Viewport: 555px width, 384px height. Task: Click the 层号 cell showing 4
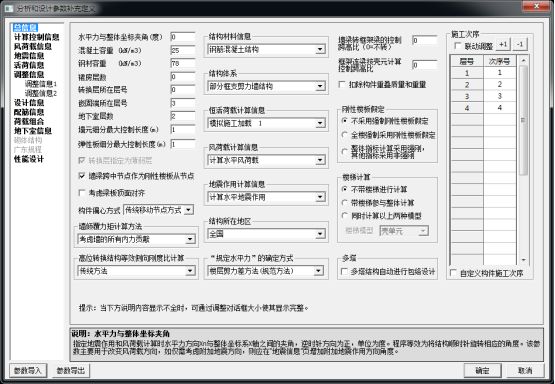click(467, 108)
